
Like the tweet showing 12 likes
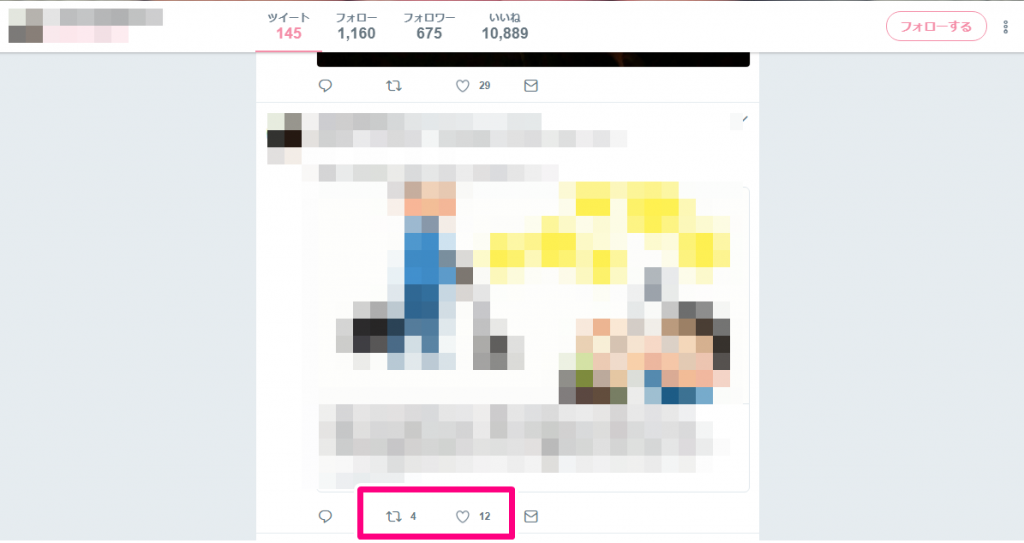462,516
